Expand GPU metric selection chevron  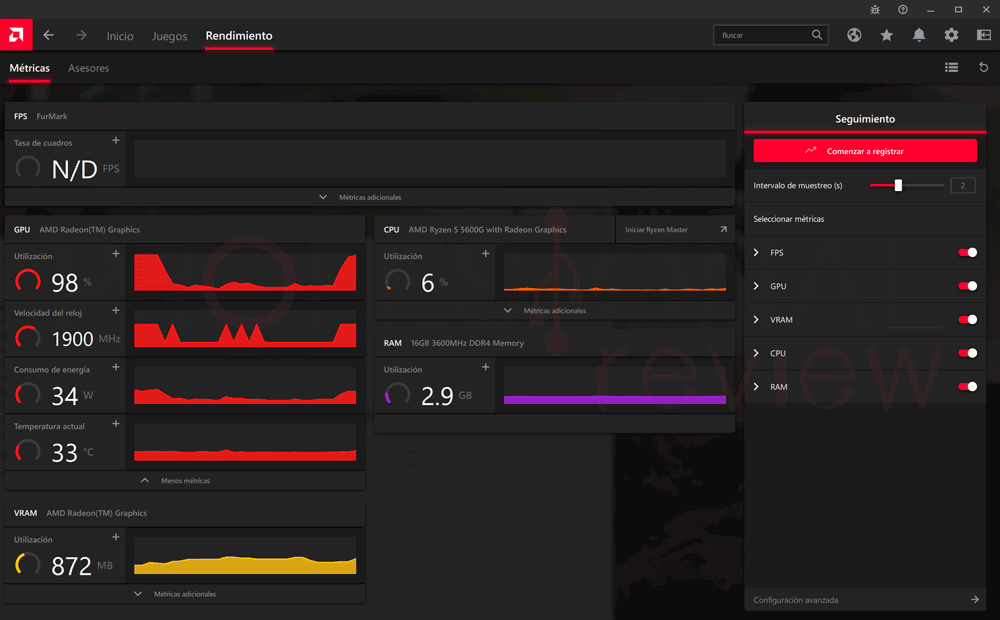(756, 286)
